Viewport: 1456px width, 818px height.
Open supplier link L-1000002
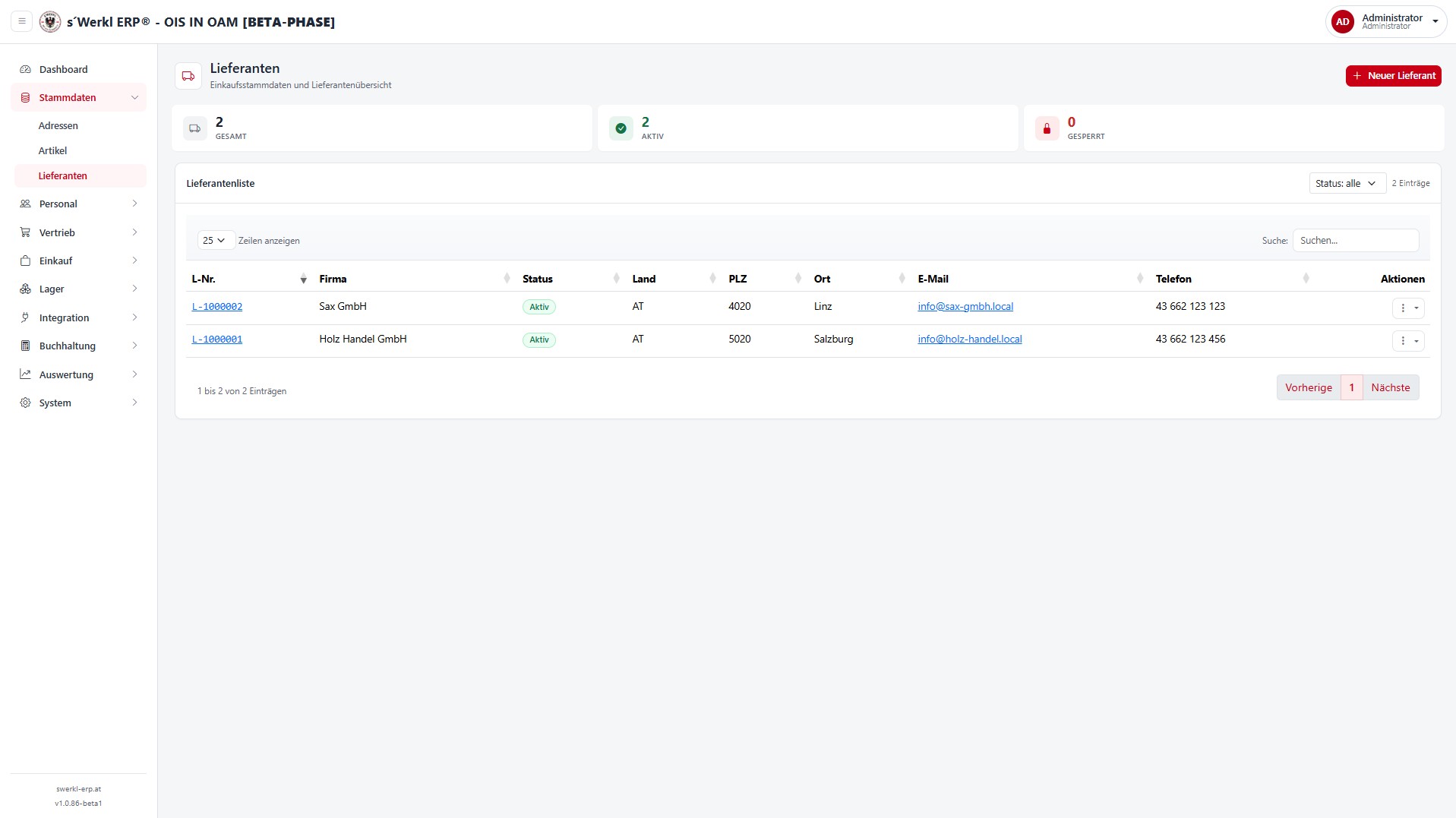217,307
